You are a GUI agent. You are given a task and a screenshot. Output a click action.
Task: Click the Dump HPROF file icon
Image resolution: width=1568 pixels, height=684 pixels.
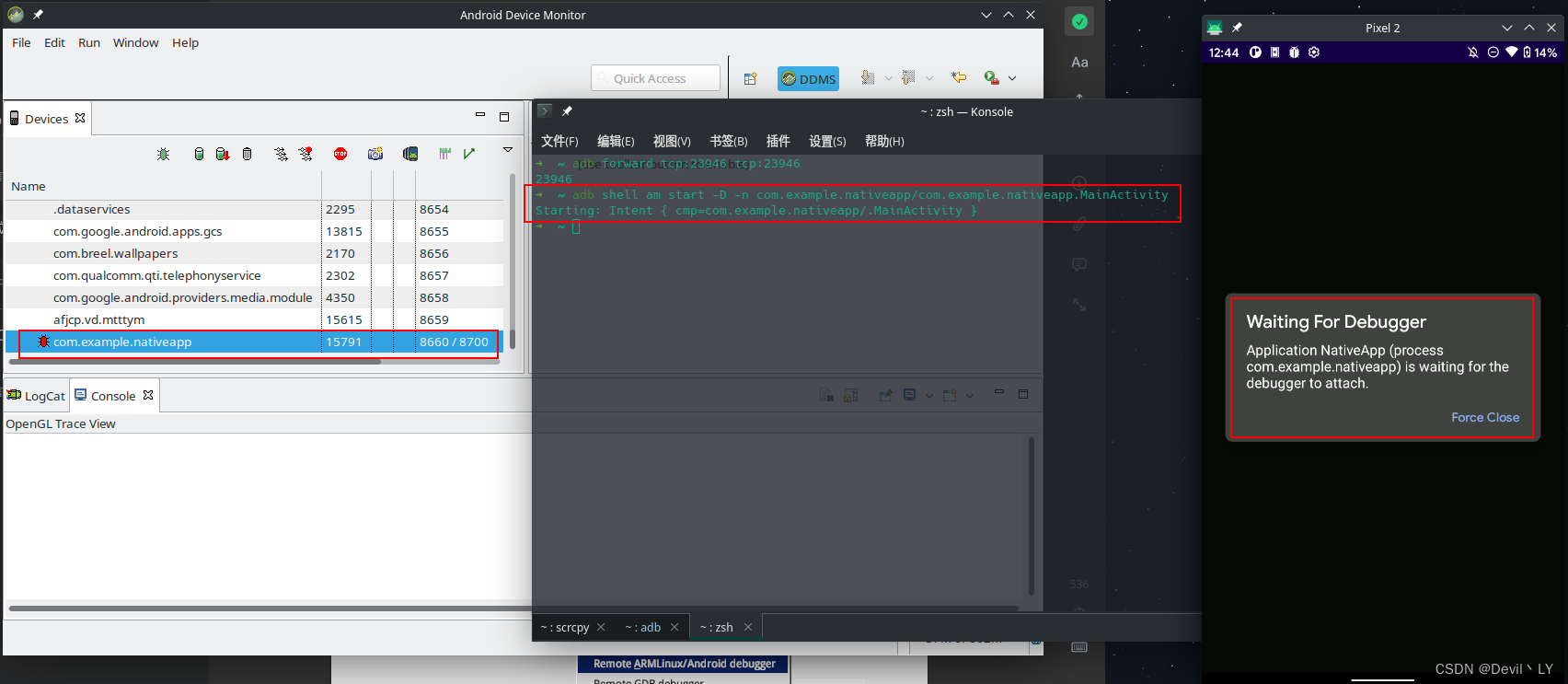click(223, 154)
